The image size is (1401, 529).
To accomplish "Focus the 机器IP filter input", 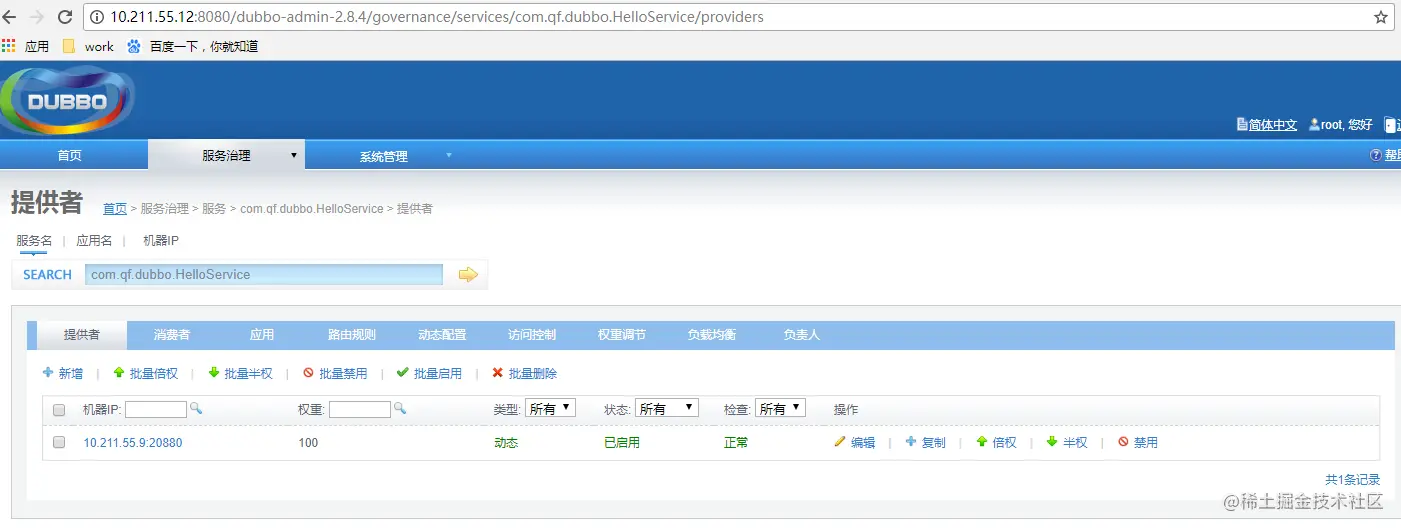I will 156,409.
